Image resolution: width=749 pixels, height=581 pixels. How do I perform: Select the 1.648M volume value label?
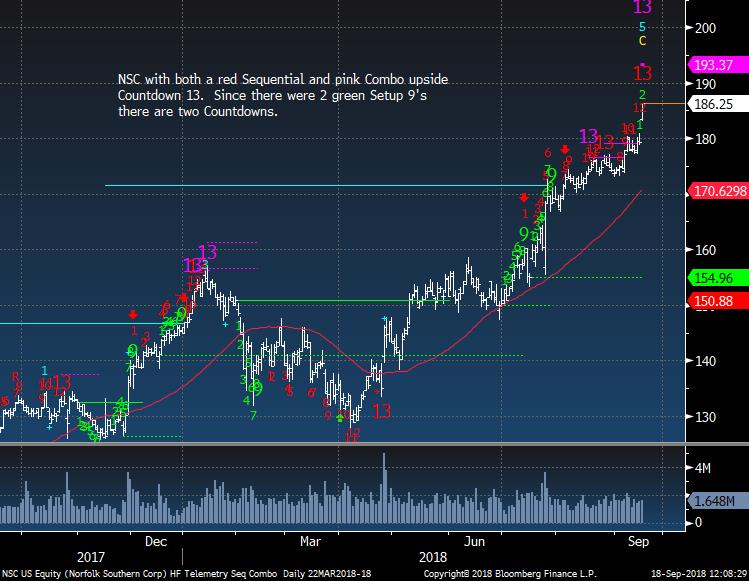(x=717, y=501)
